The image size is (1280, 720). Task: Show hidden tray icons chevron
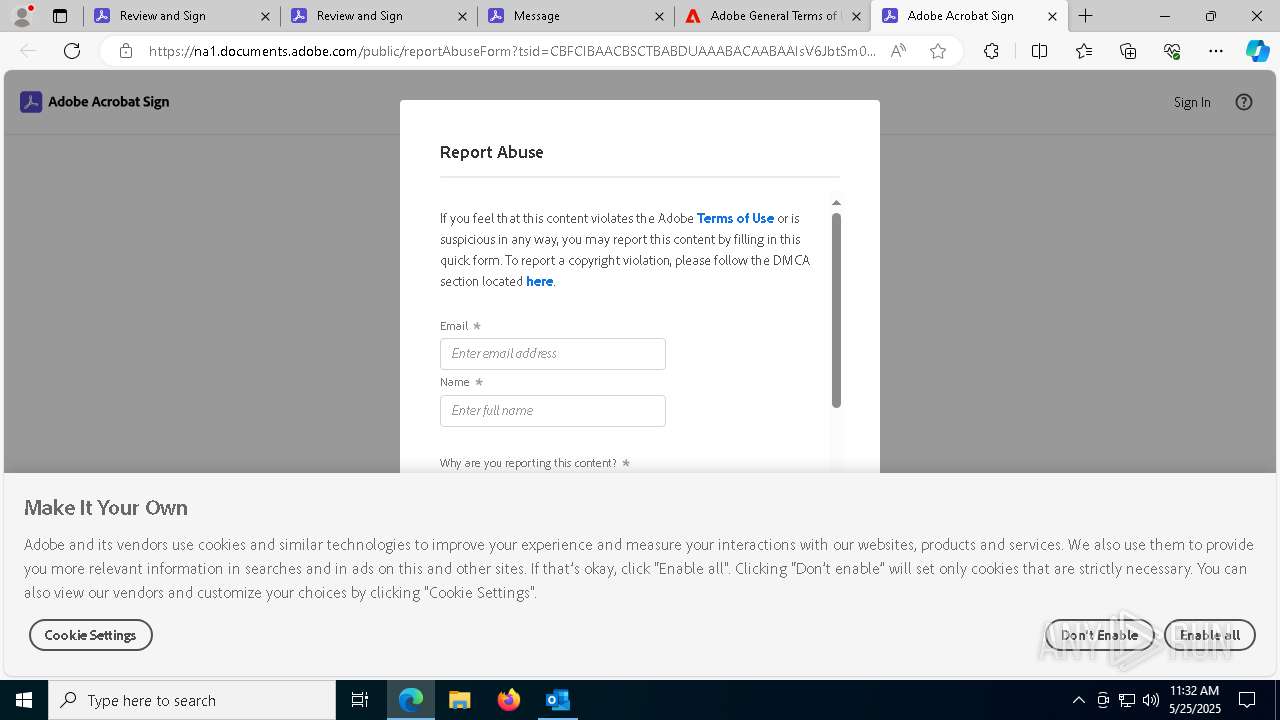(1078, 700)
